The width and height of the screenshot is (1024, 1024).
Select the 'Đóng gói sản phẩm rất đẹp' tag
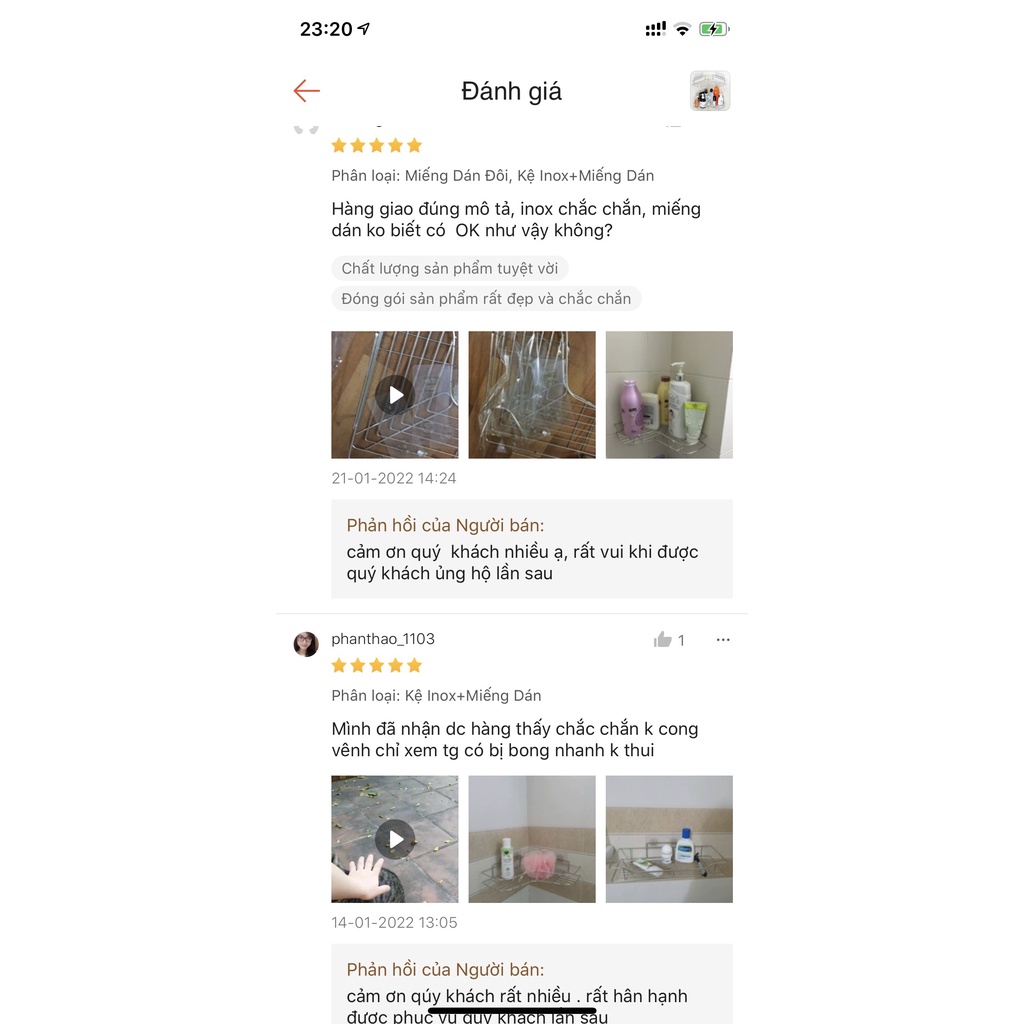click(x=486, y=298)
